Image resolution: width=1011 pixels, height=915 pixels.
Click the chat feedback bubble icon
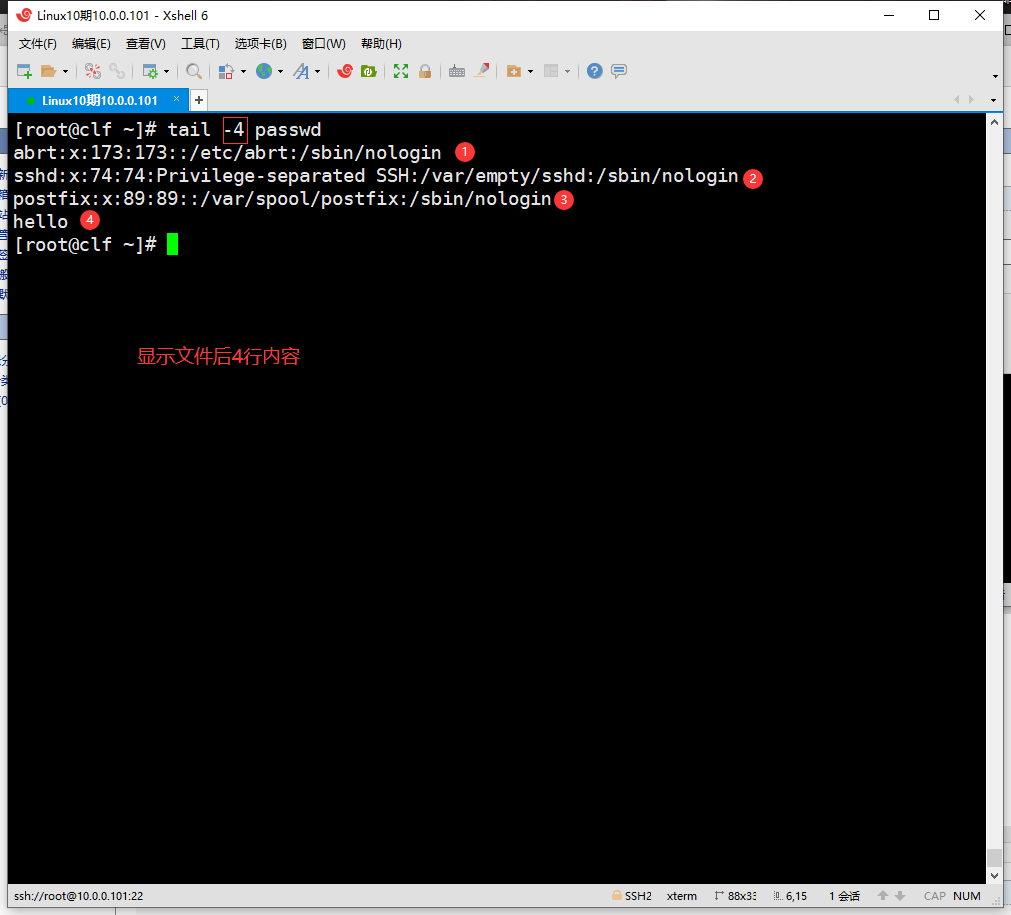[x=619, y=71]
